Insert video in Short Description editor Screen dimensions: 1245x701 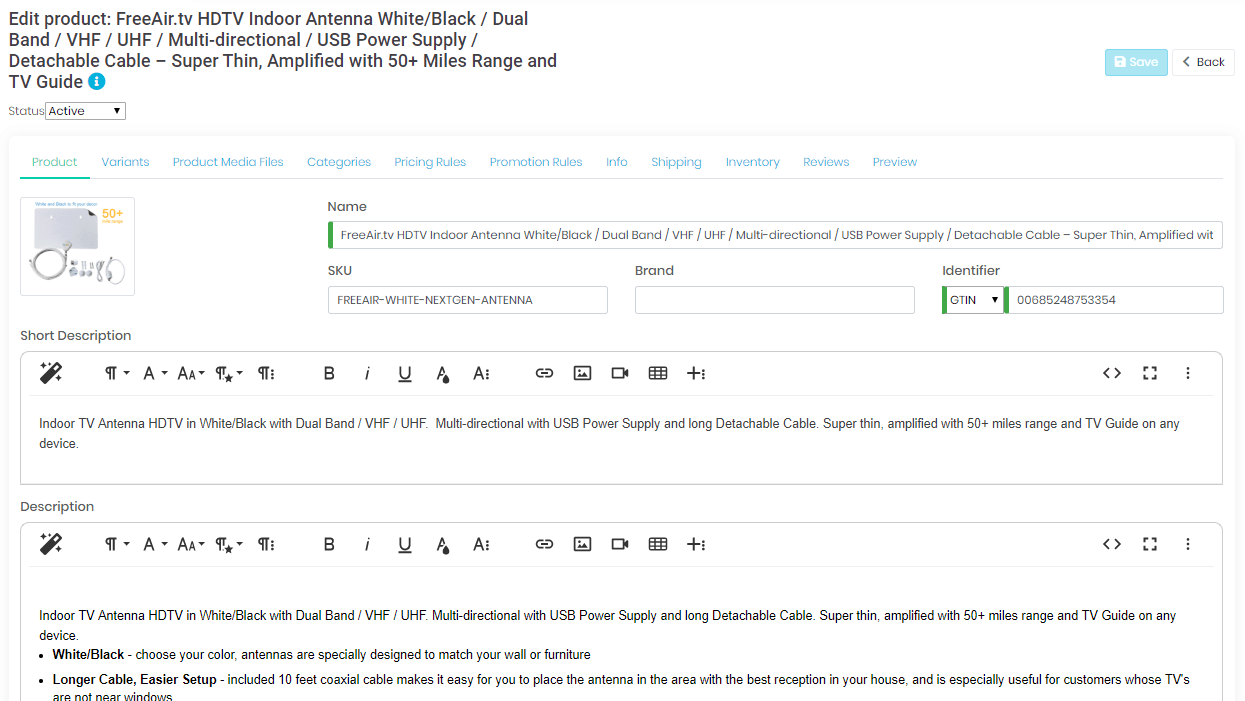[x=620, y=373]
